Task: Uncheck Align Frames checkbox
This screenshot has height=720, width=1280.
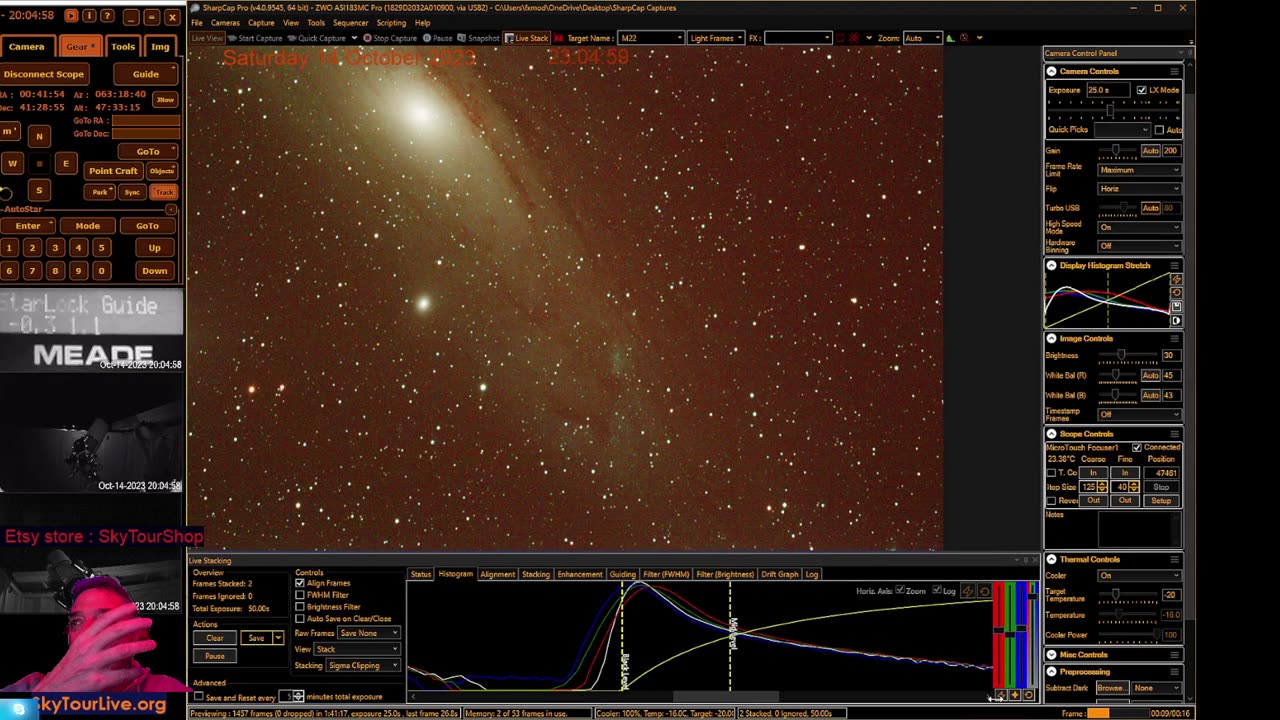Action: click(299, 583)
